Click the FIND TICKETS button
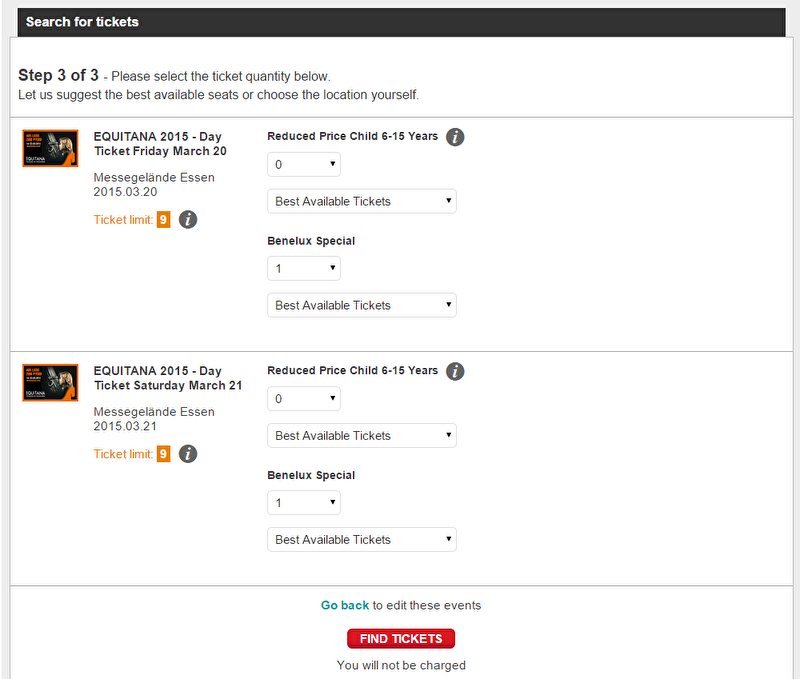Screen dimensions: 800x679 [401, 638]
